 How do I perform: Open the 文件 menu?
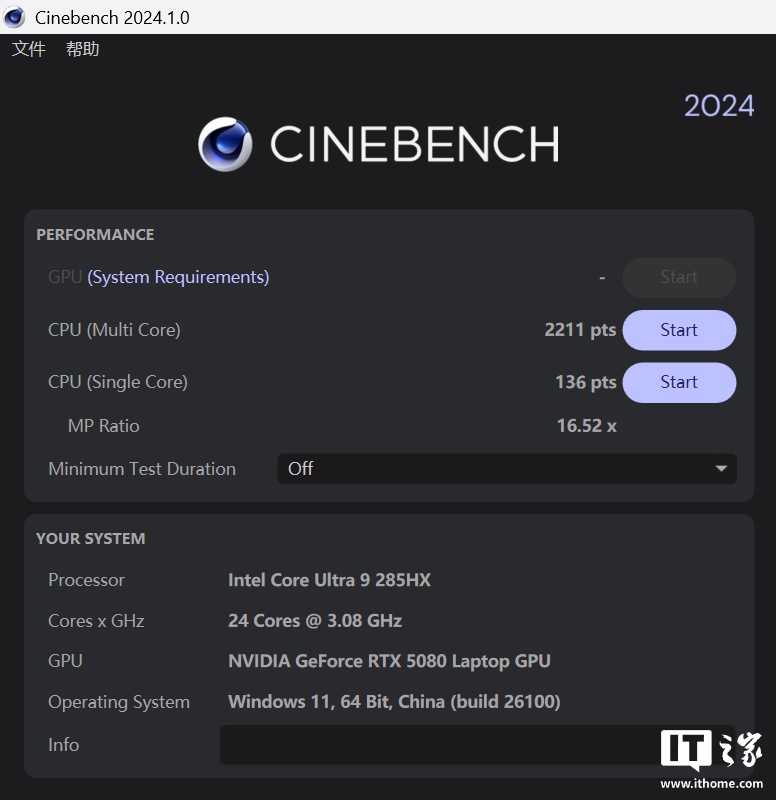tap(29, 49)
